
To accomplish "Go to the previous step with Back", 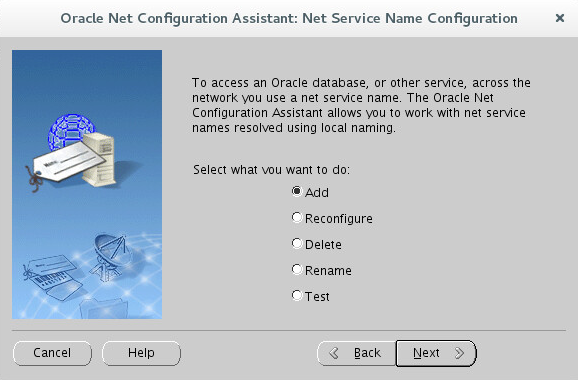I will point(356,353).
